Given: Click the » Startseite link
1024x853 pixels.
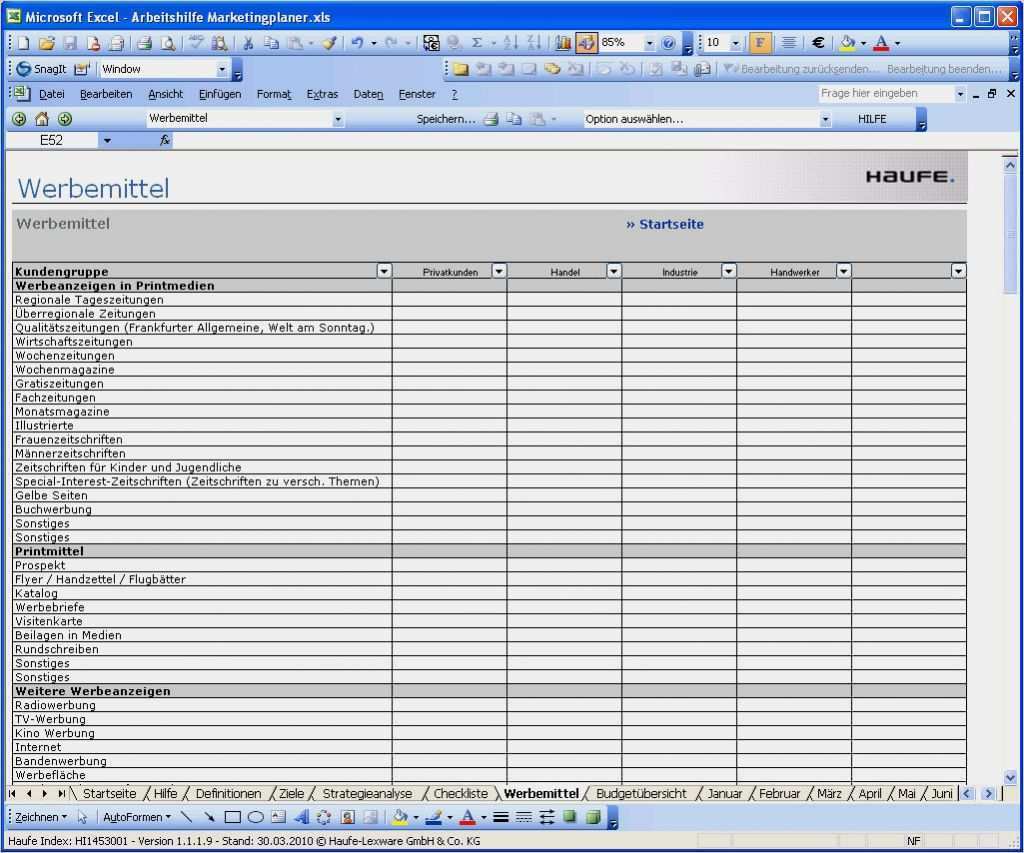Looking at the screenshot, I should click(x=665, y=224).
